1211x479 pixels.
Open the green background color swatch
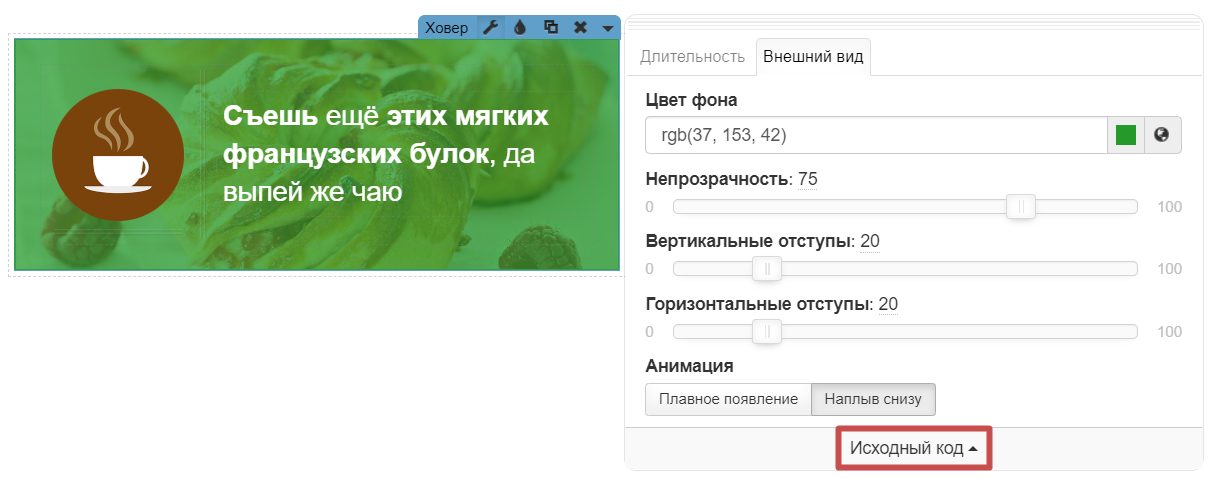(x=1125, y=135)
